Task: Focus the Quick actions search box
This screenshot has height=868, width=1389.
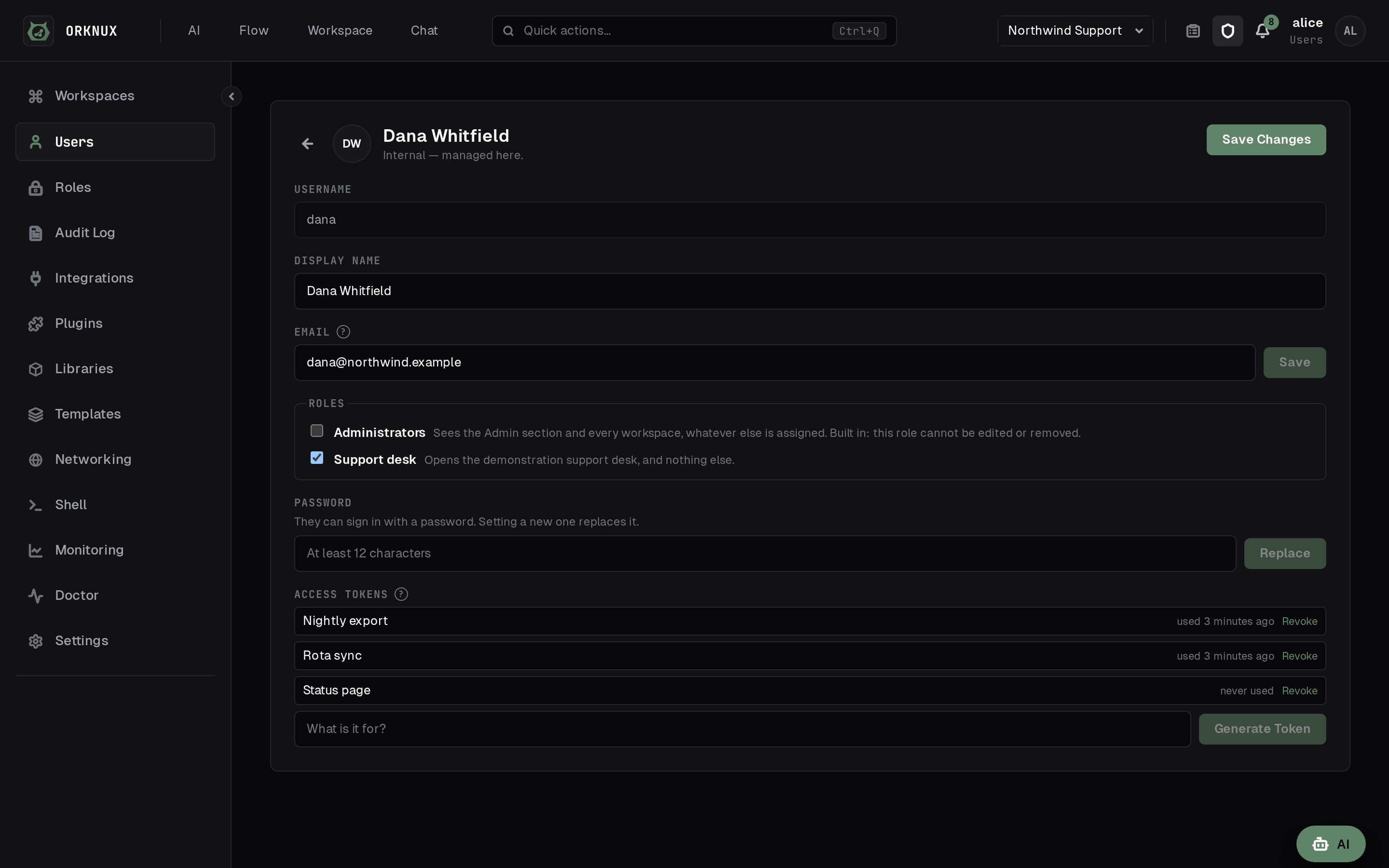Action: [694, 30]
